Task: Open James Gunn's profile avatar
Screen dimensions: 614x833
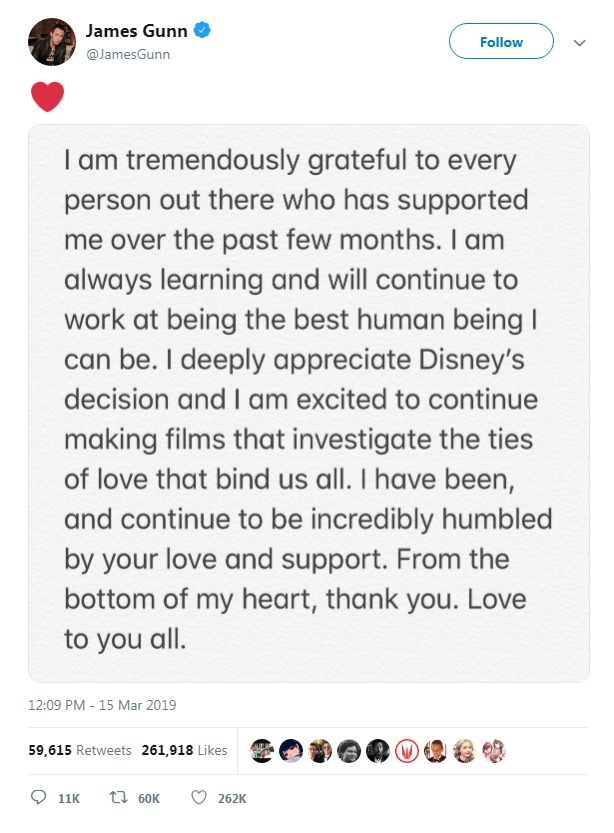Action: pos(52,42)
